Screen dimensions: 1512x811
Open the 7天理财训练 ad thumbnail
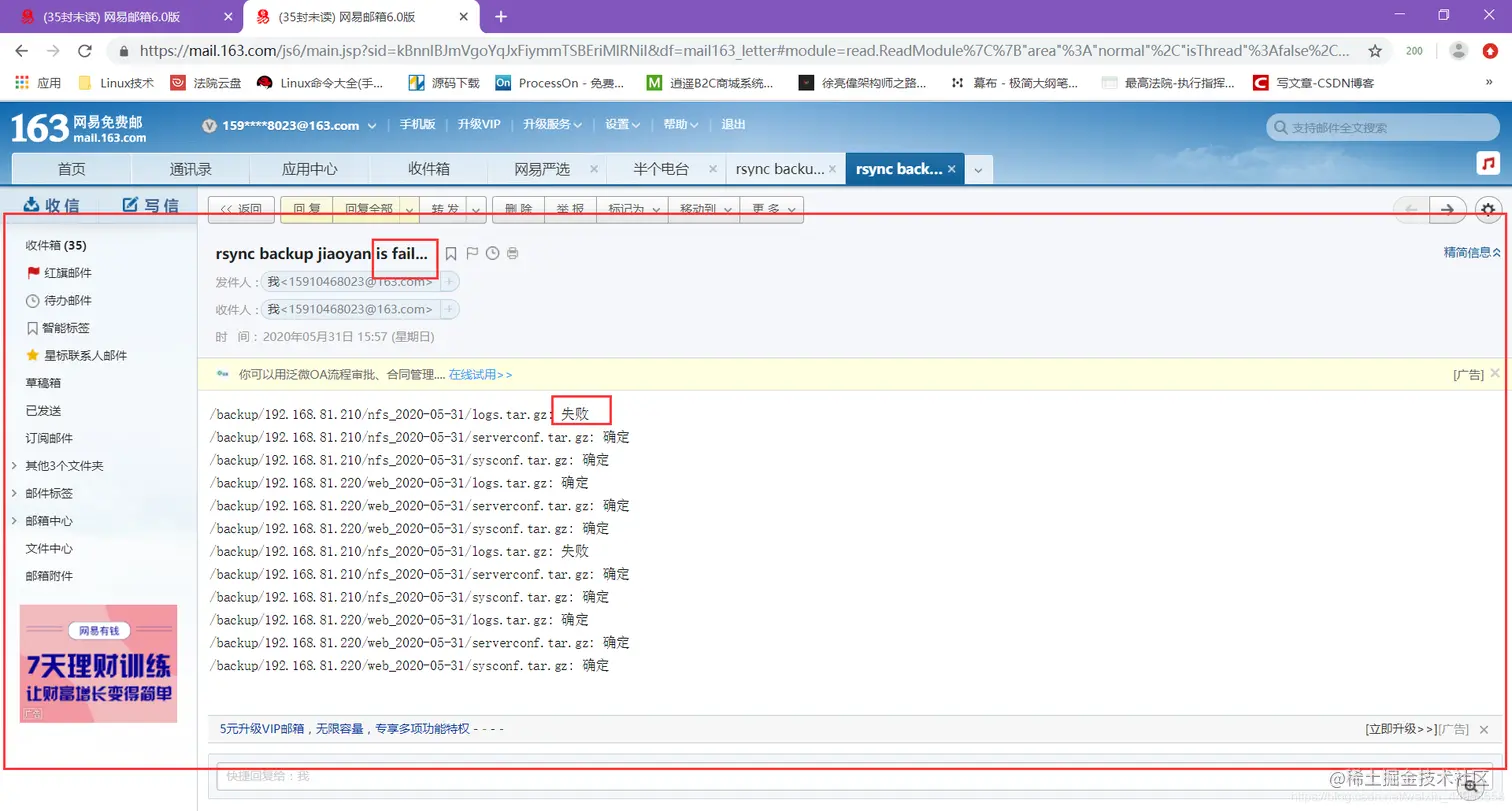(x=98, y=664)
